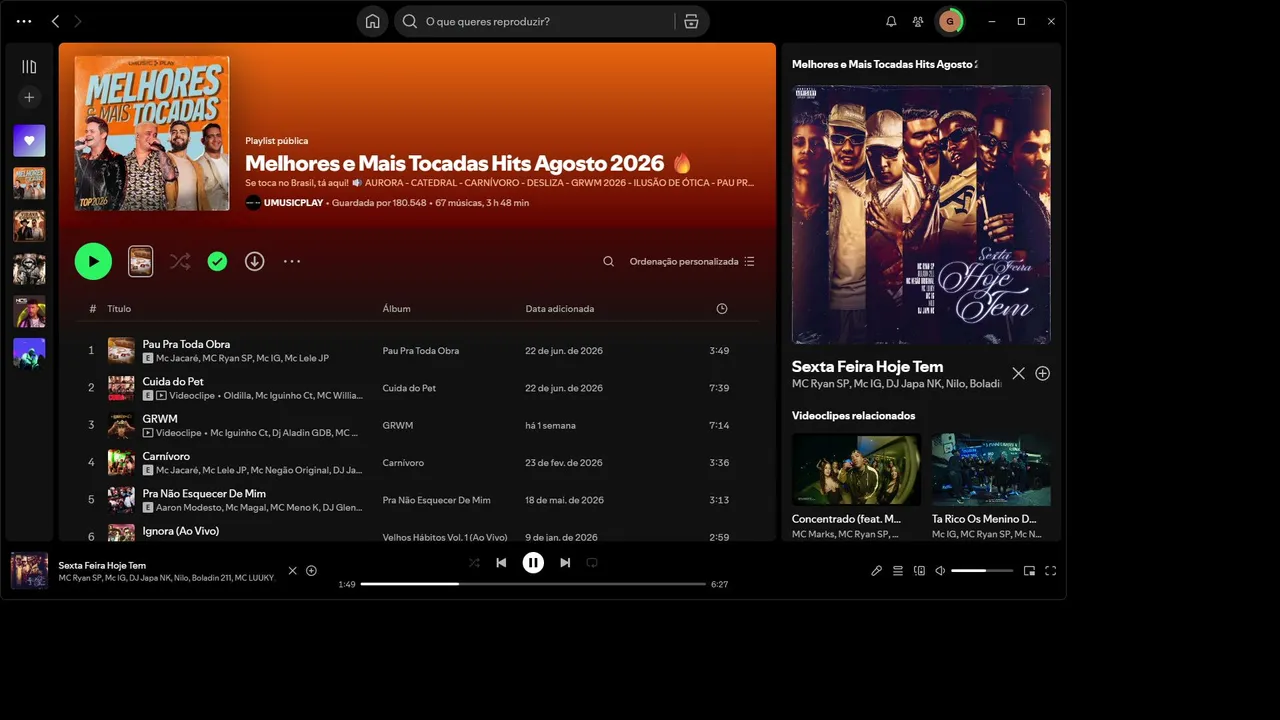Play the playlist with the big green button

pyautogui.click(x=93, y=261)
